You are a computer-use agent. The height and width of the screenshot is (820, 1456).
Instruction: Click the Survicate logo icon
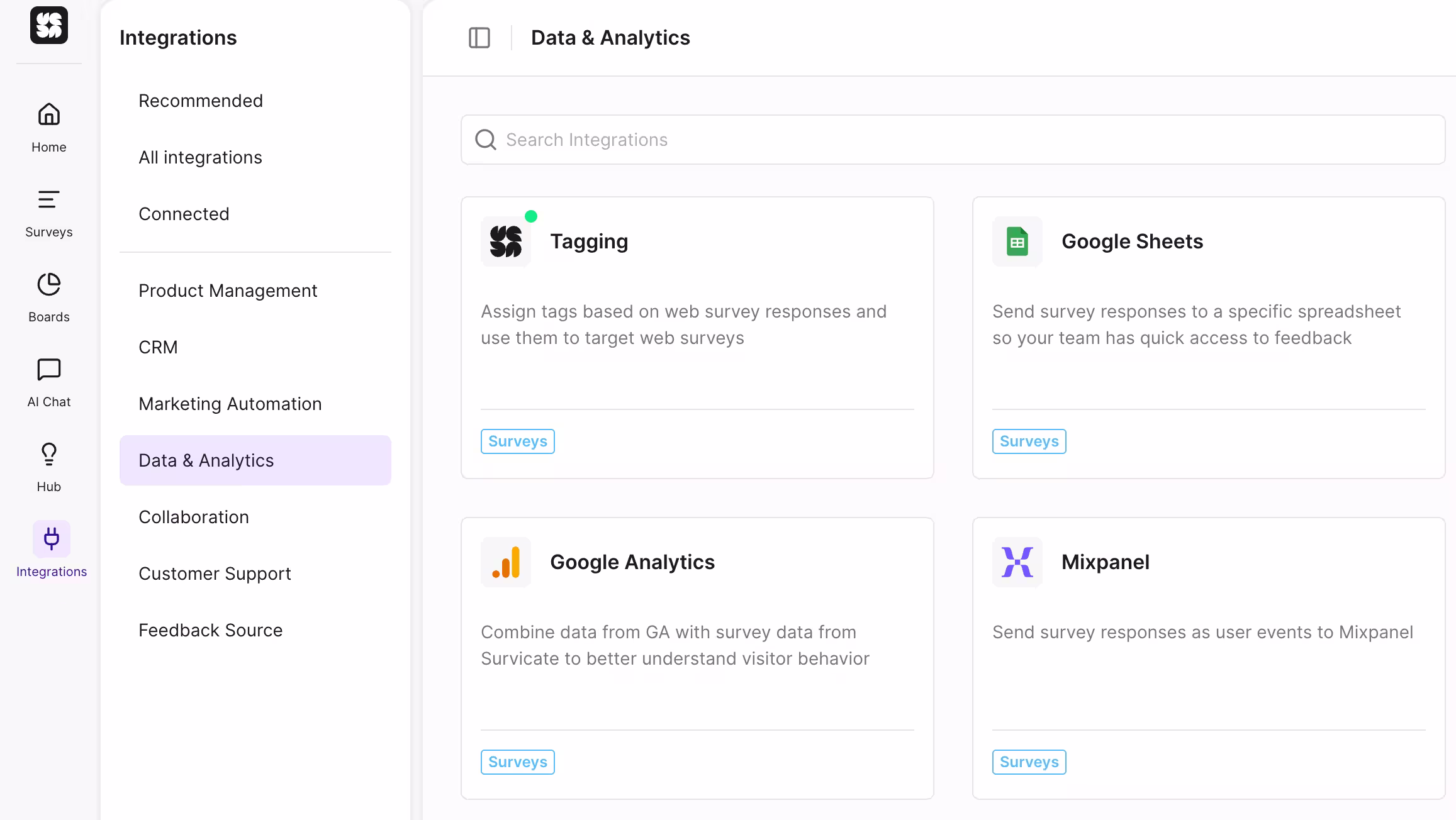pos(49,26)
